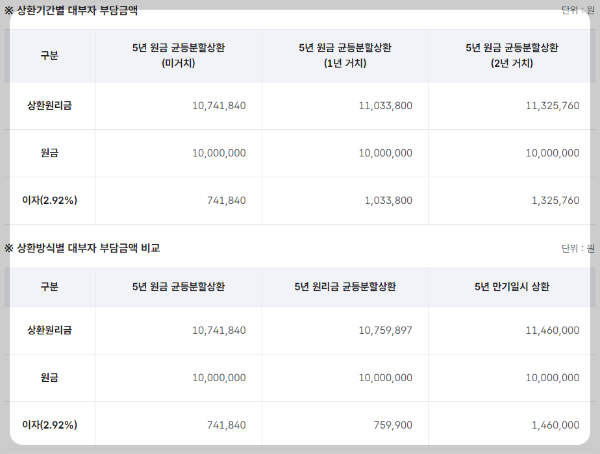Select the 11,325,760 repayment amount cell

tap(552, 106)
